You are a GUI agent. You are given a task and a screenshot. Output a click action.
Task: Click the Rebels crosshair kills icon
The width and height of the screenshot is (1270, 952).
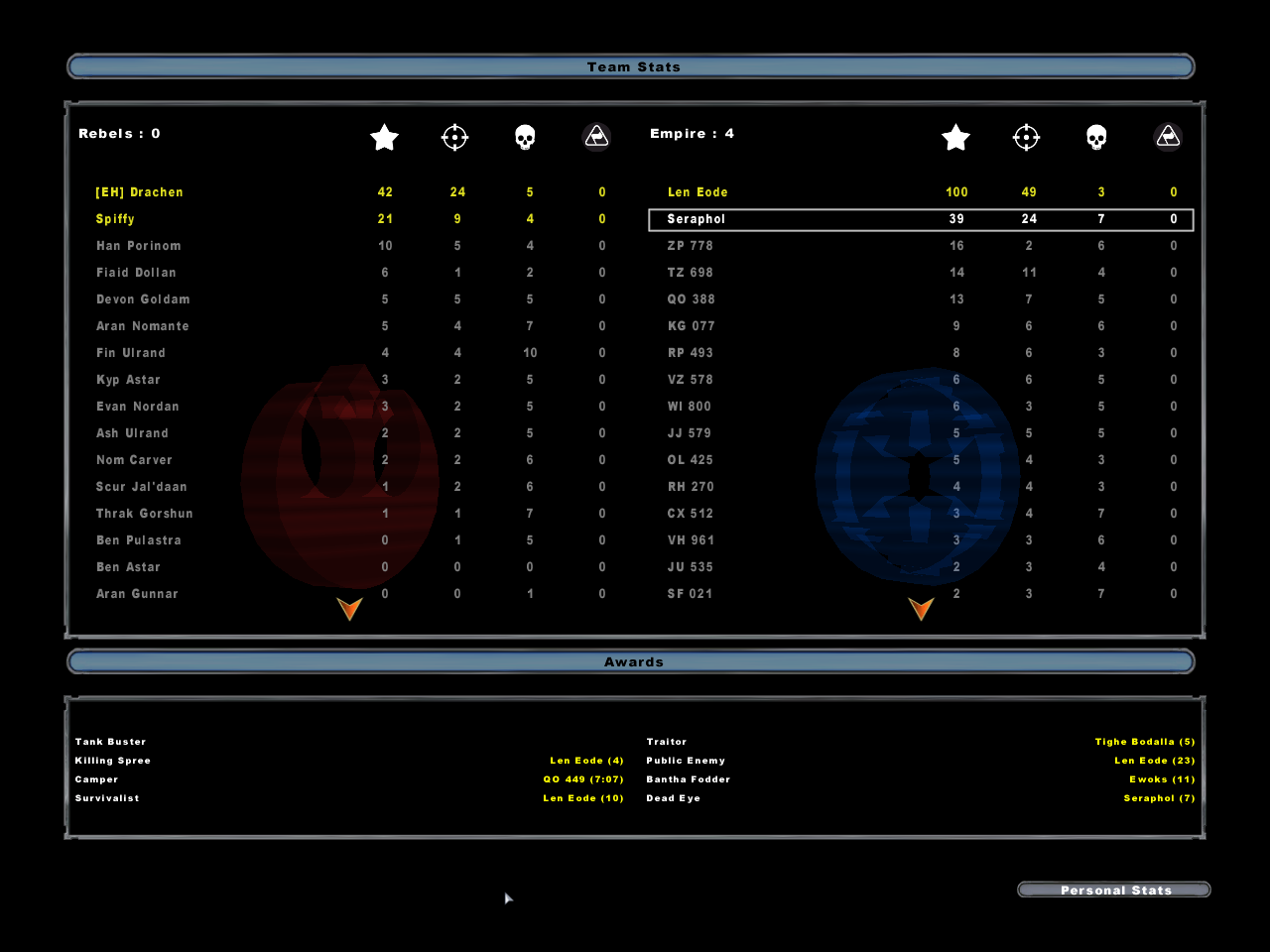pos(454,137)
